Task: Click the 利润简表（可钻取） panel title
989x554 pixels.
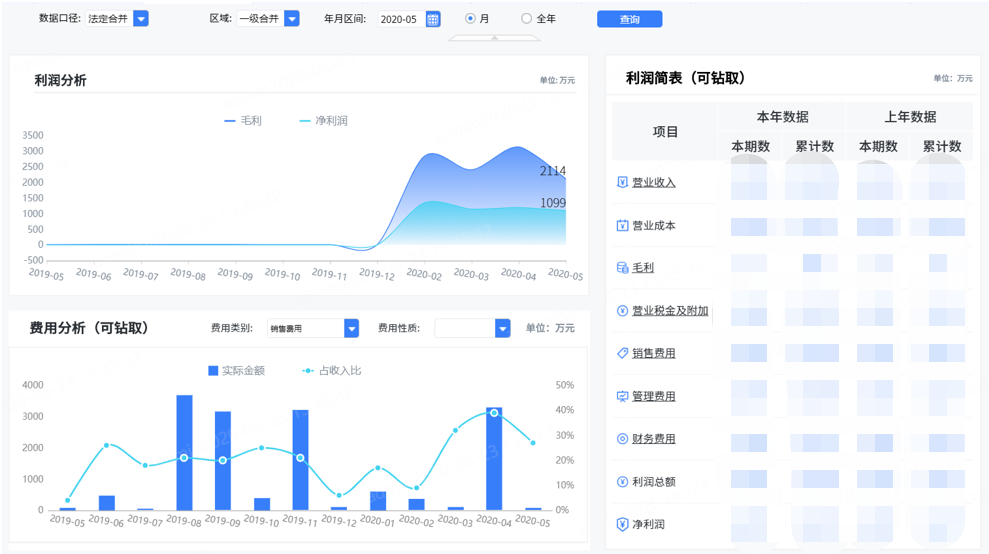Action: 685,78
